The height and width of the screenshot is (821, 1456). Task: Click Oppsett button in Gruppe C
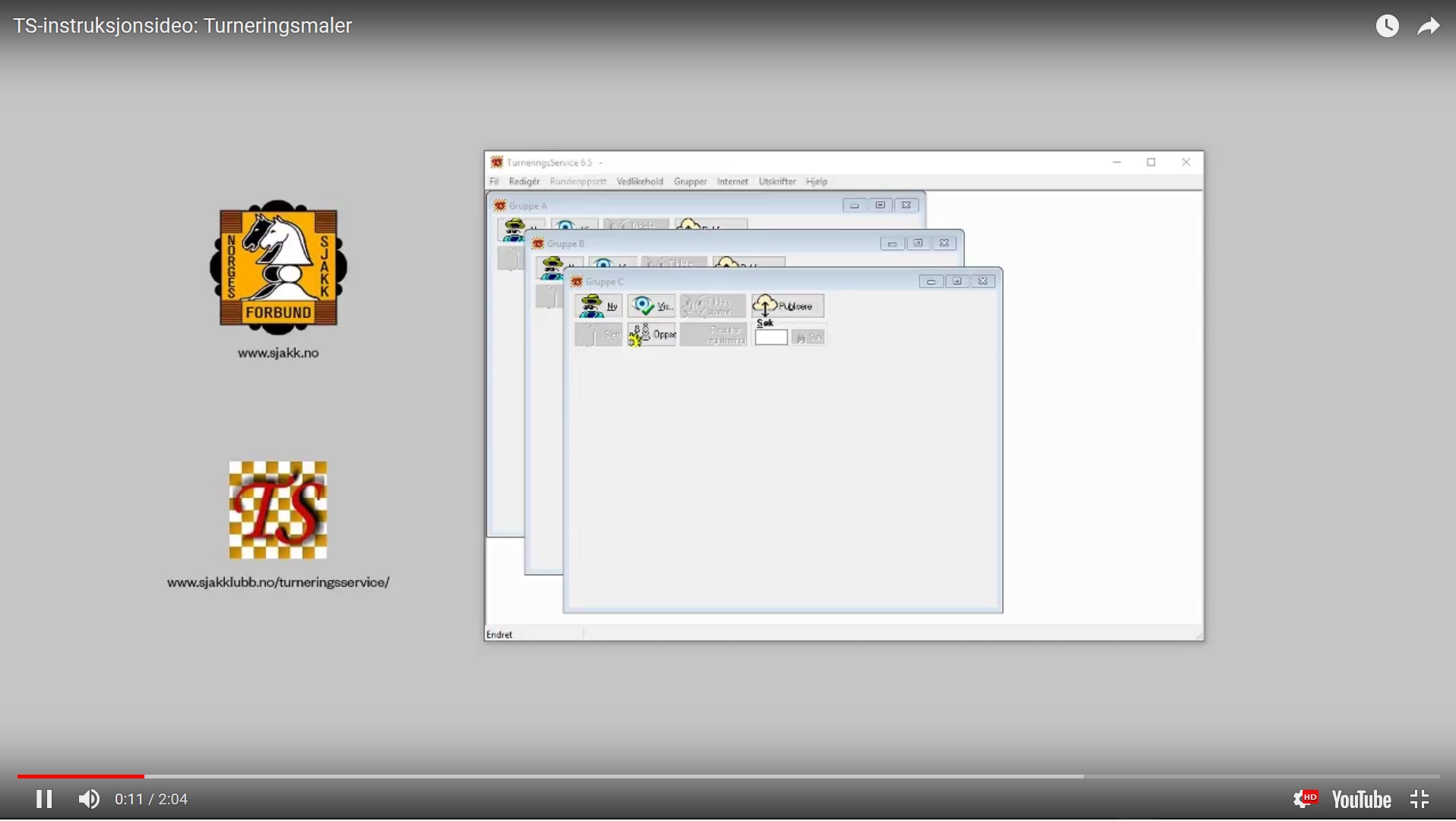(x=651, y=334)
